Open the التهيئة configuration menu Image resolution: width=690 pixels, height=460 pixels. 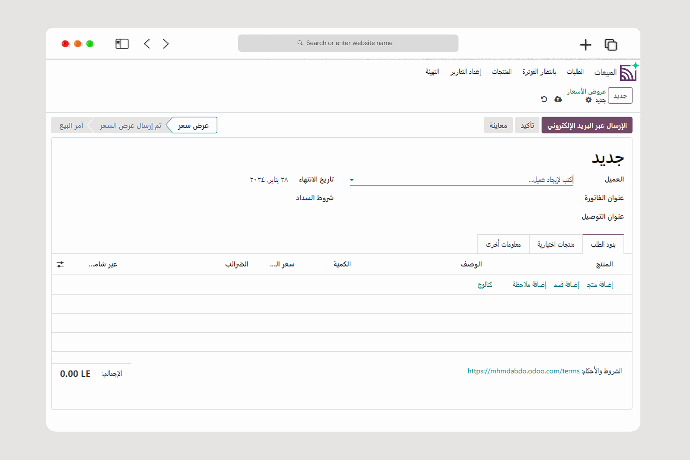point(432,72)
